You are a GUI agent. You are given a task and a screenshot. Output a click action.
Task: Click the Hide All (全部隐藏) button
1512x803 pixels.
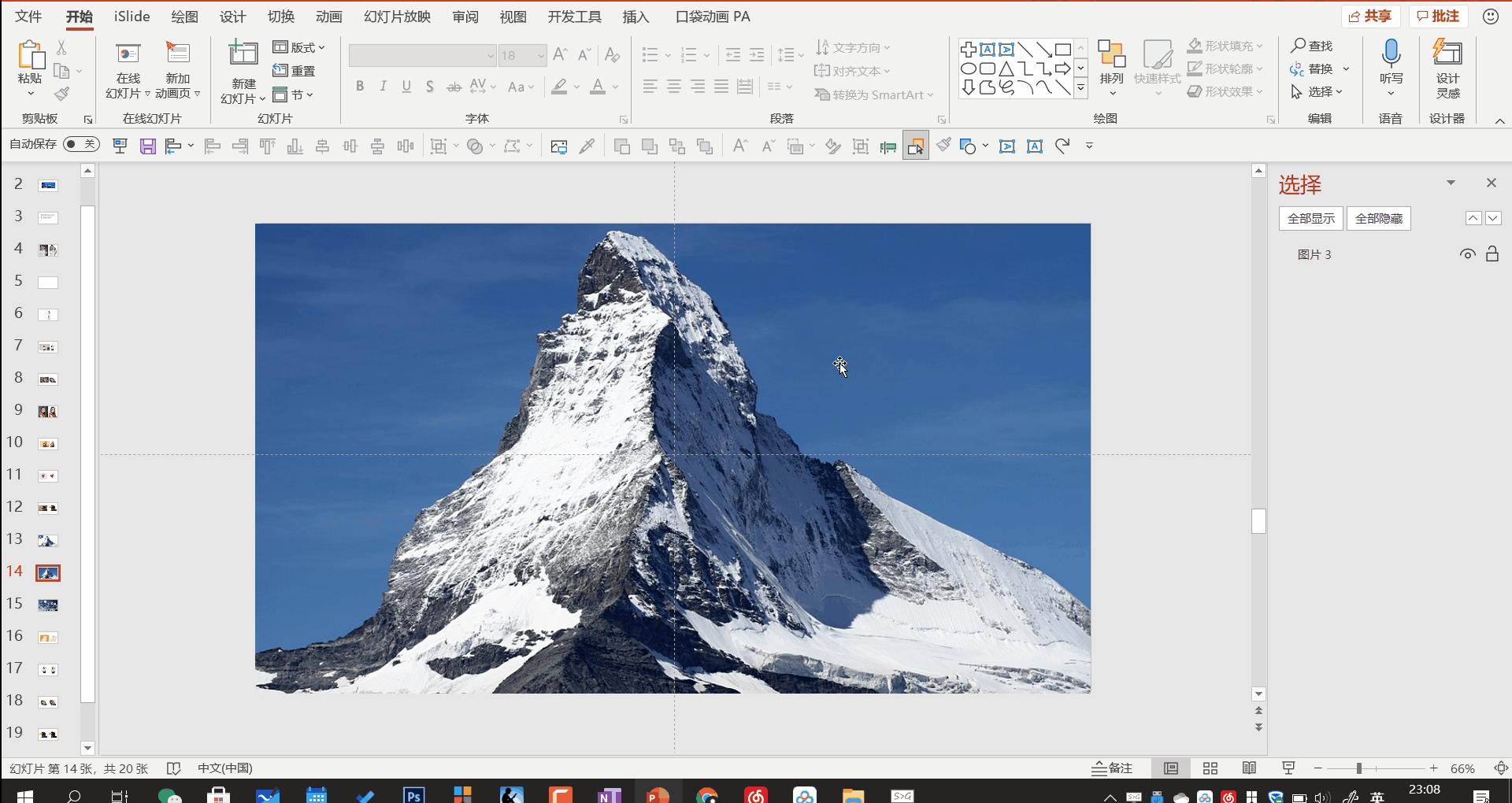pyautogui.click(x=1378, y=219)
